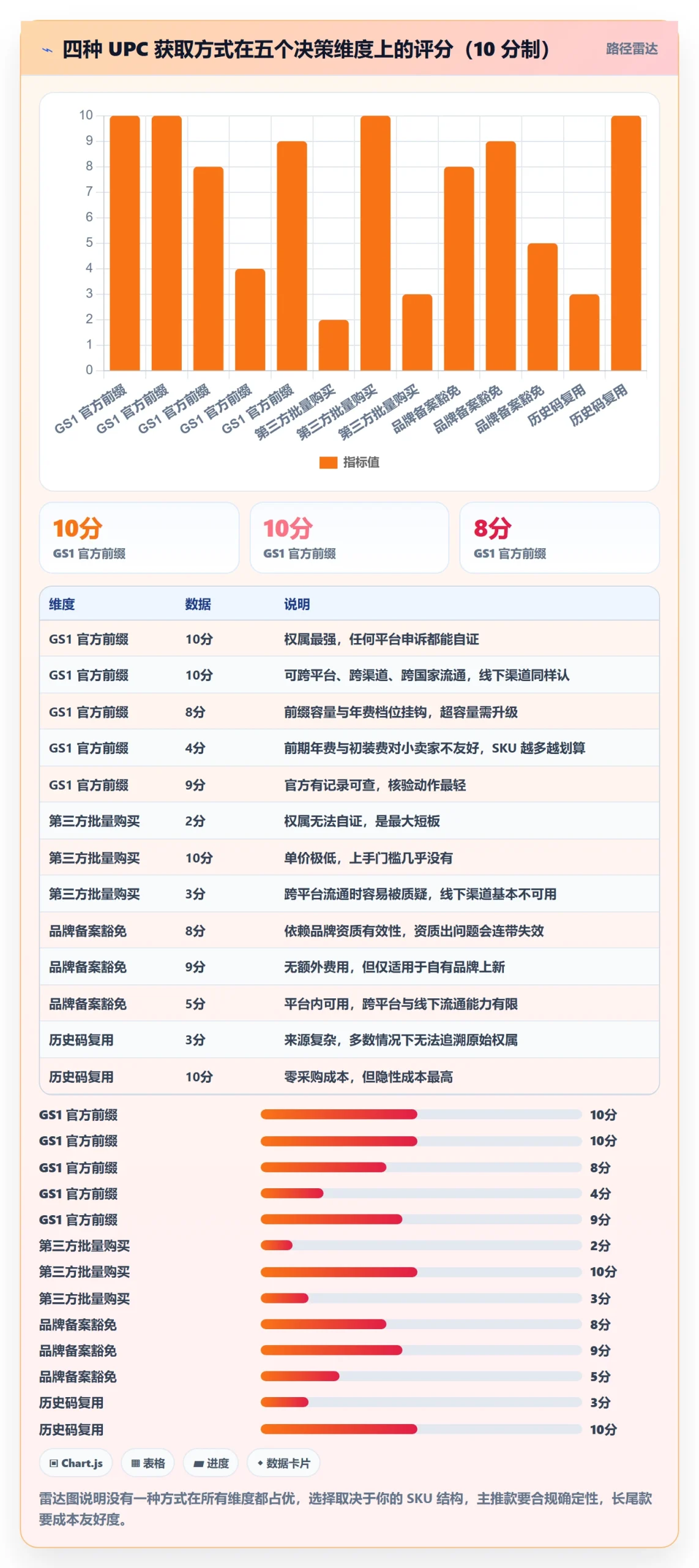Select row 权属最强,任何平台申诉都能自证
The image size is (699, 1568).
pyautogui.click(x=349, y=639)
